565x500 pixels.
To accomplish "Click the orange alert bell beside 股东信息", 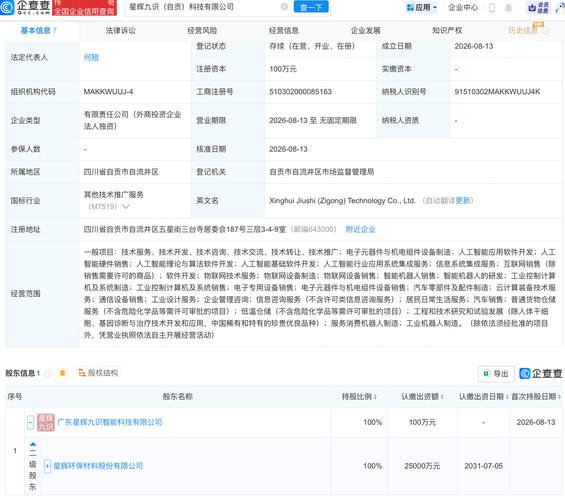I will point(62,373).
